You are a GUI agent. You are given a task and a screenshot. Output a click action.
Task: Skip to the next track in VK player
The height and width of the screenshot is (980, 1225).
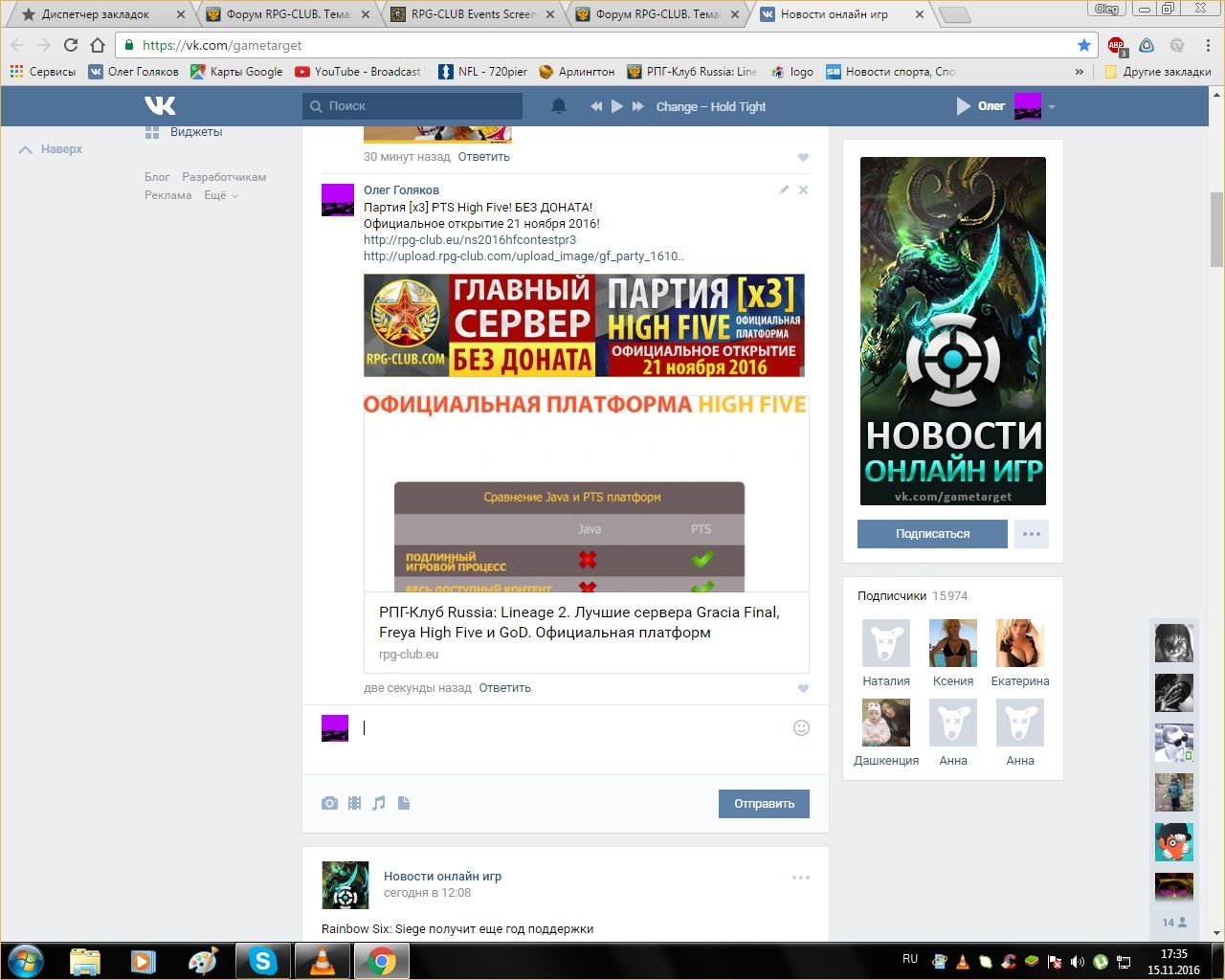(x=638, y=106)
